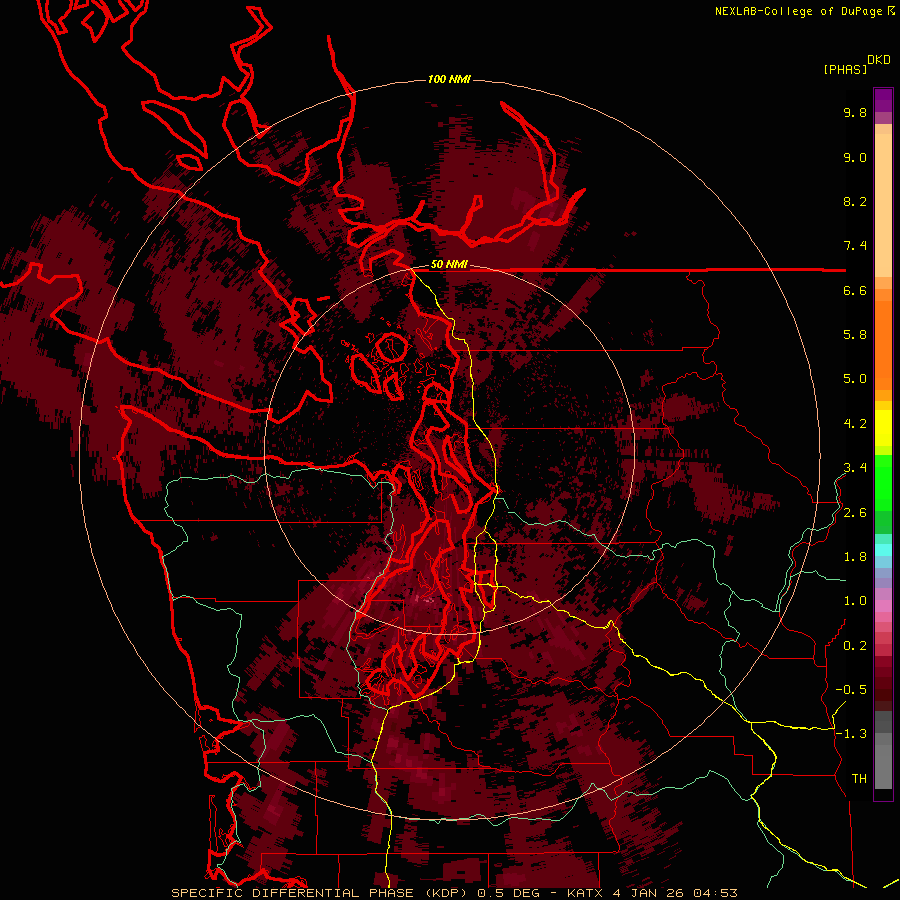Click the 3.4 legend value
Viewport: 900px width, 900px height.
855,468
